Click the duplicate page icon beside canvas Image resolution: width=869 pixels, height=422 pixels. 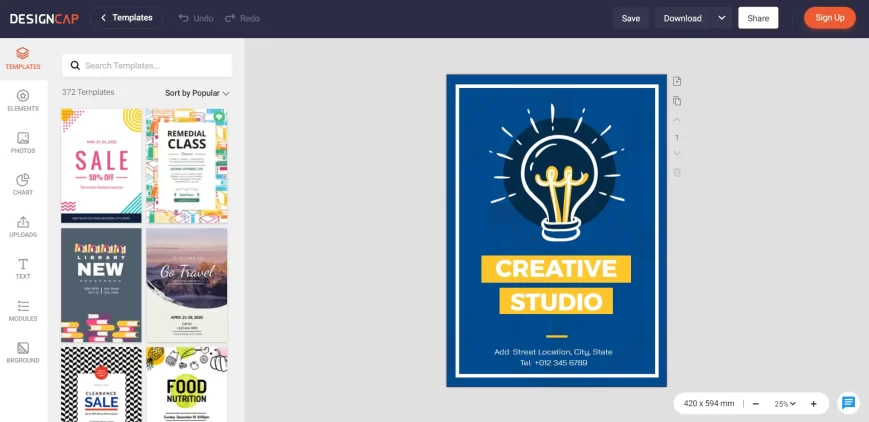coord(677,101)
